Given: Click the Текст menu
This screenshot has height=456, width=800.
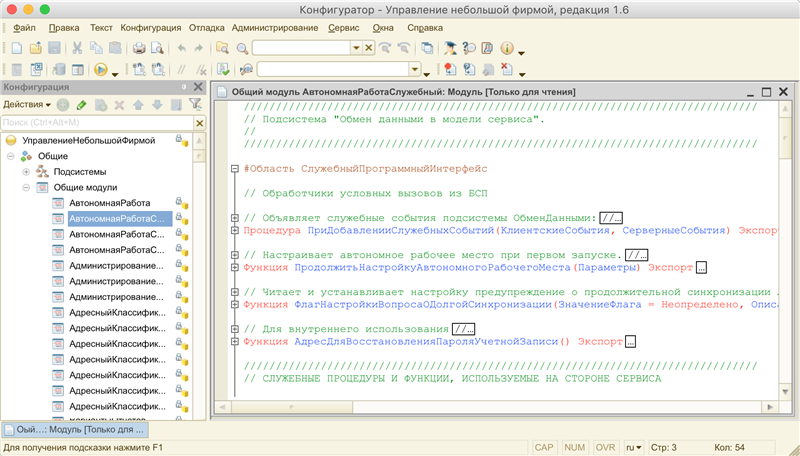Looking at the screenshot, I should point(101,28).
